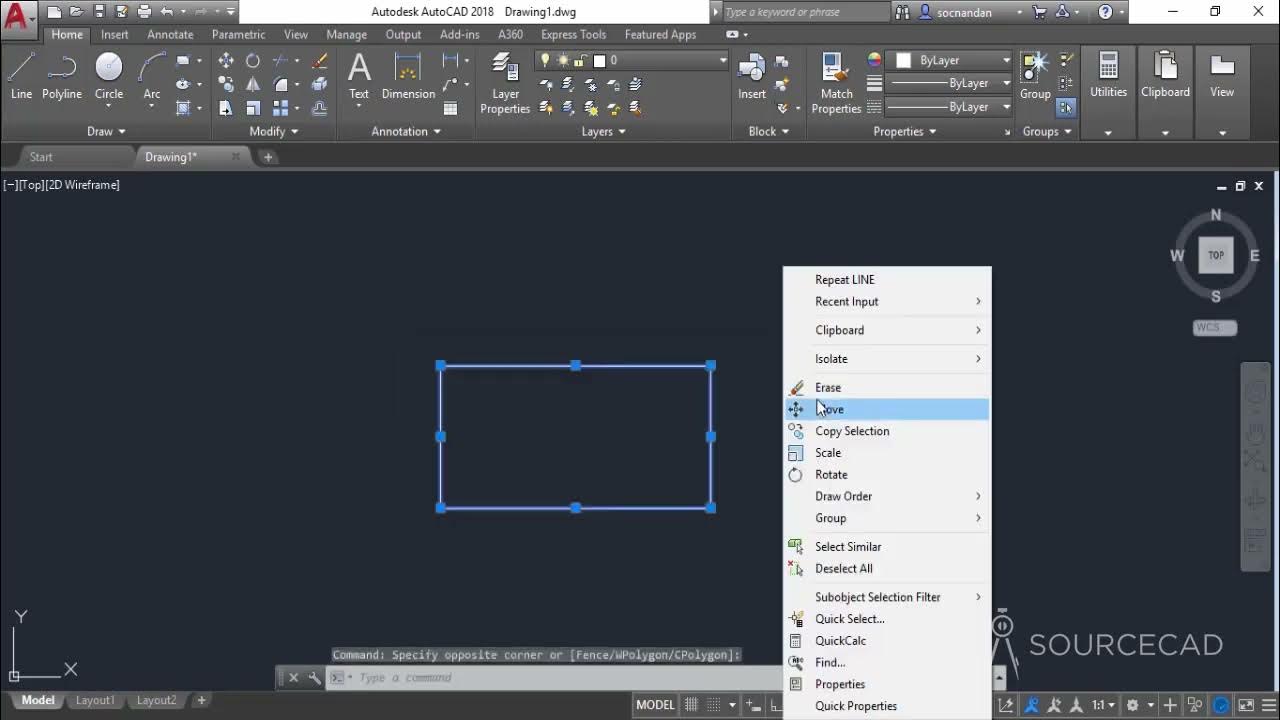
Task: Click the Stretch tool icon
Action: (226, 108)
